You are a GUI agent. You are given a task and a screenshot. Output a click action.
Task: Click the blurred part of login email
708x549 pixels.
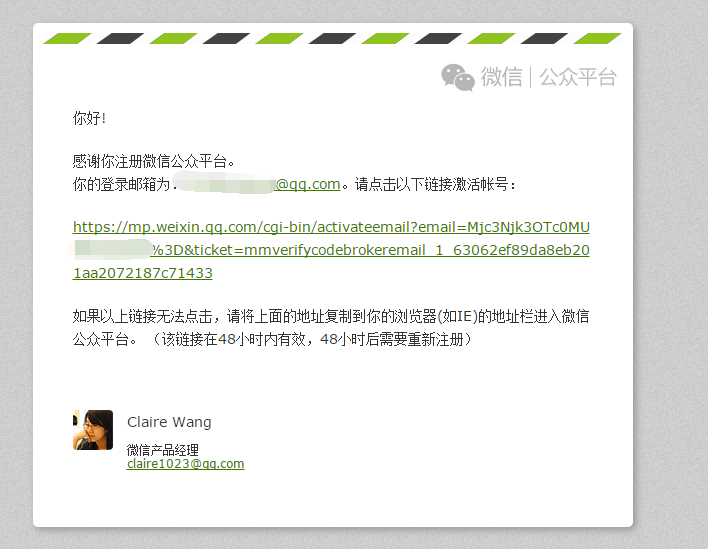pyautogui.click(x=224, y=183)
